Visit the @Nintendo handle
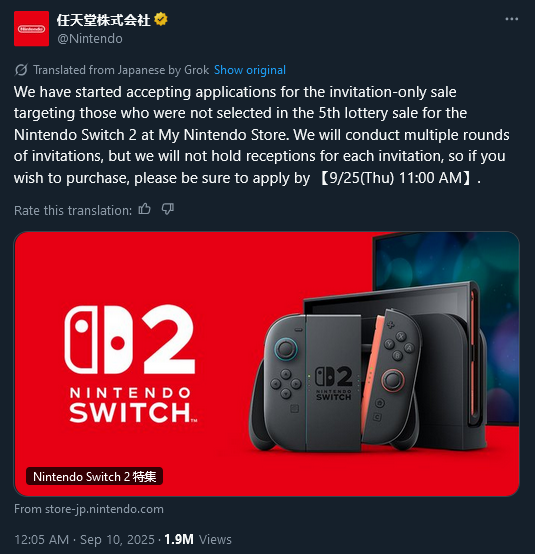The width and height of the screenshot is (535, 554). [90, 39]
